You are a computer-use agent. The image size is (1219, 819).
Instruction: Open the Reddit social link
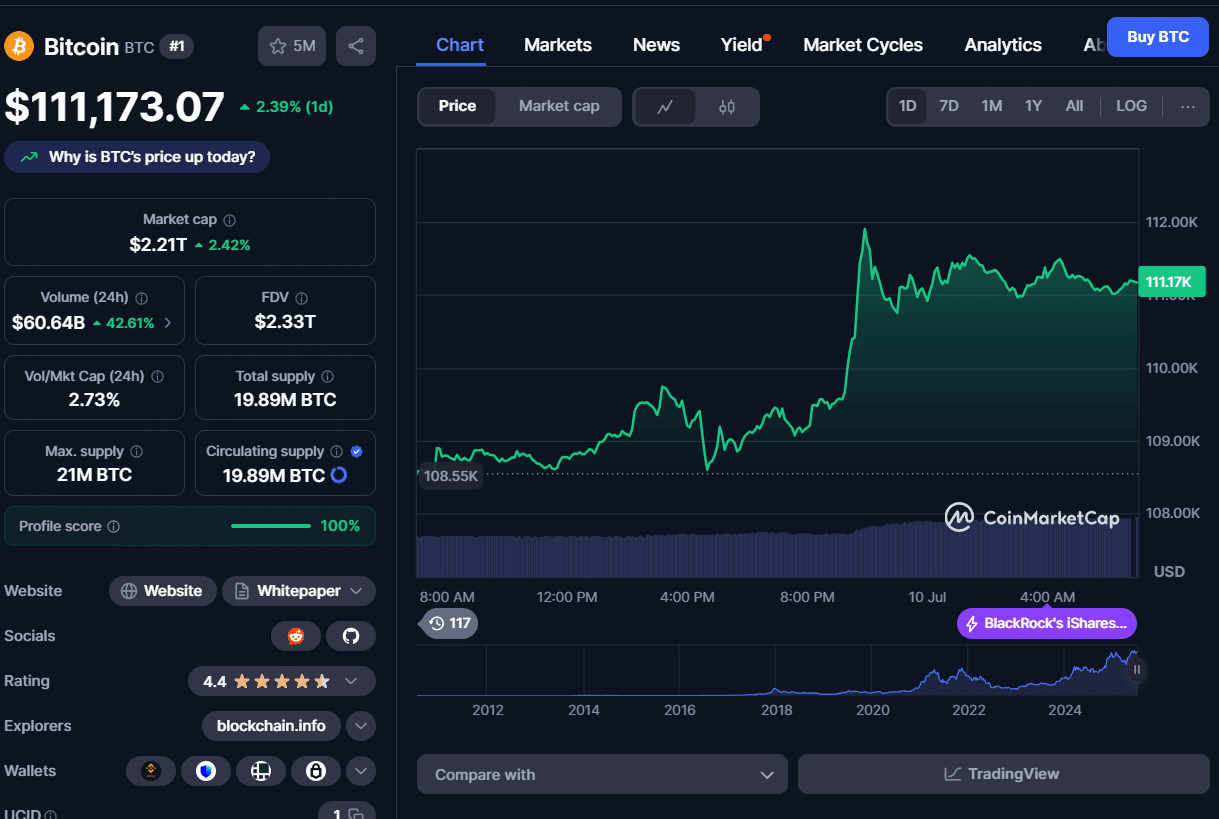click(x=296, y=636)
